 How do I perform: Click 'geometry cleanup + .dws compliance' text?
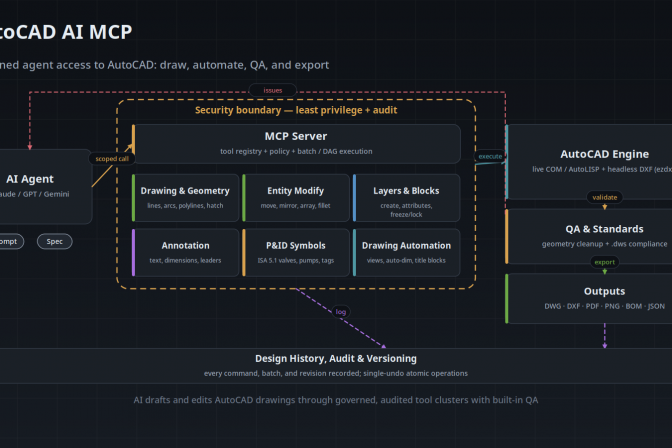(x=604, y=244)
